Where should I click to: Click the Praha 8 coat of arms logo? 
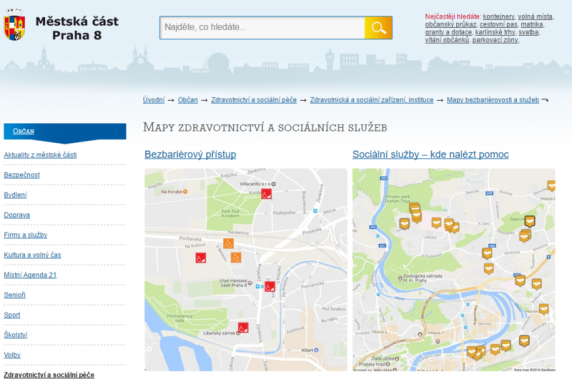click(x=15, y=25)
